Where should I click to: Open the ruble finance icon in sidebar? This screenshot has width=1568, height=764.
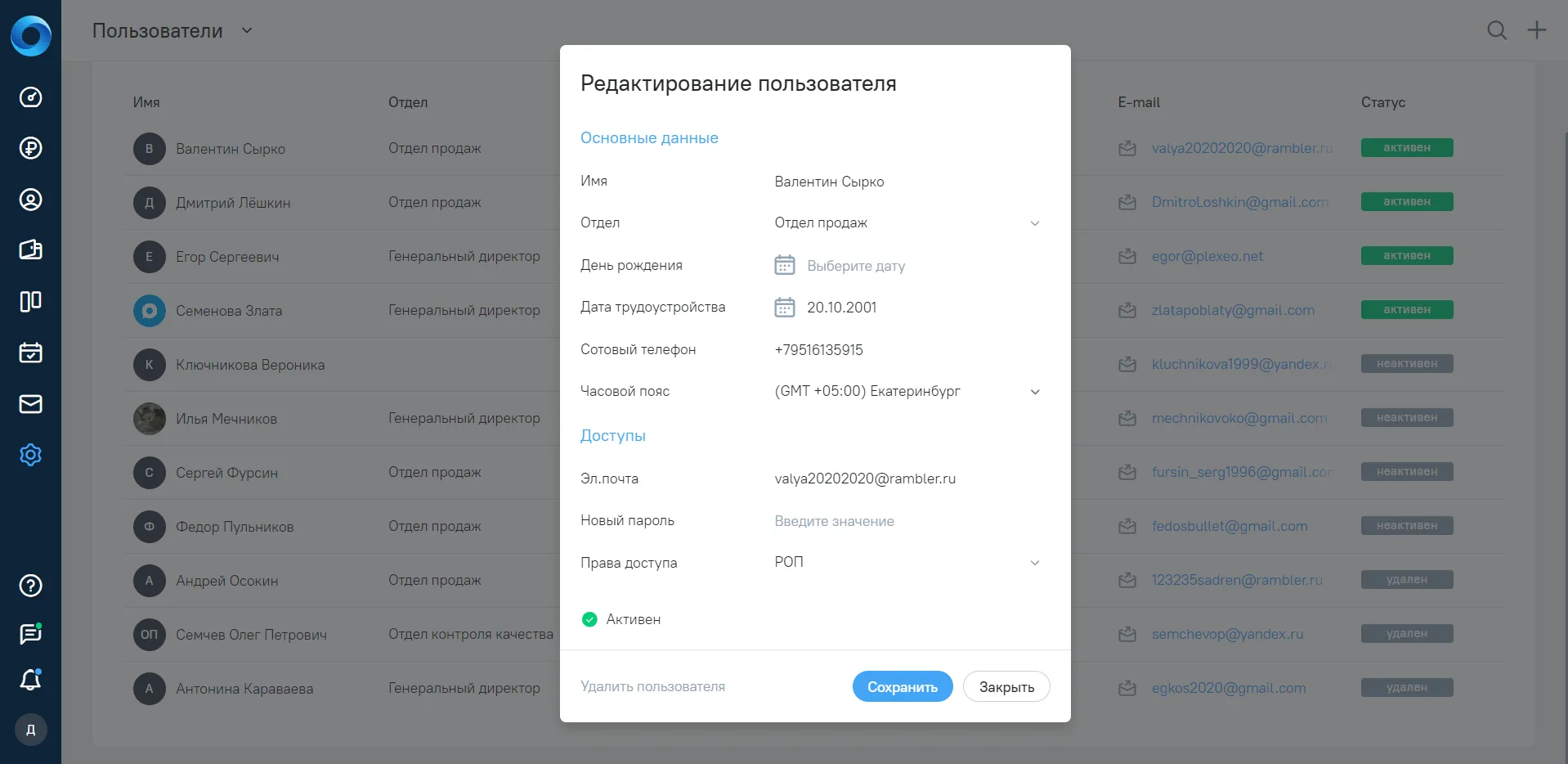point(30,148)
